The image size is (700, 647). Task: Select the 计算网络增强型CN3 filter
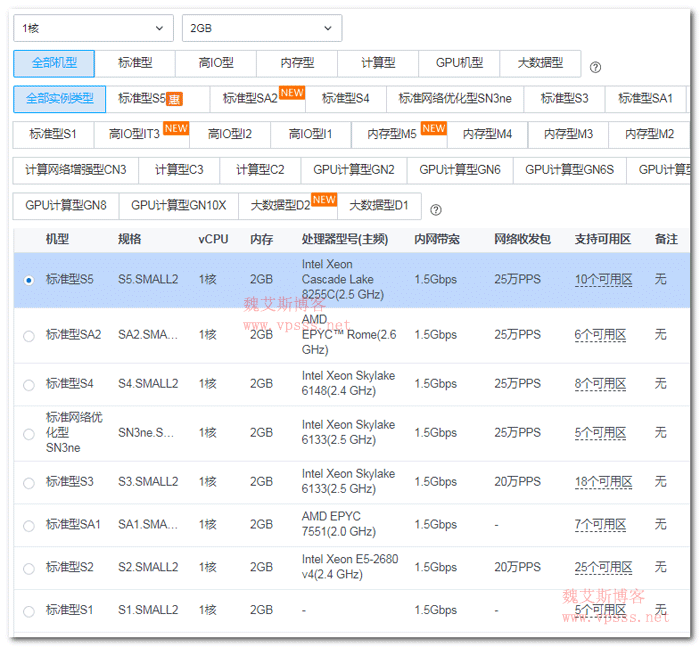76,170
